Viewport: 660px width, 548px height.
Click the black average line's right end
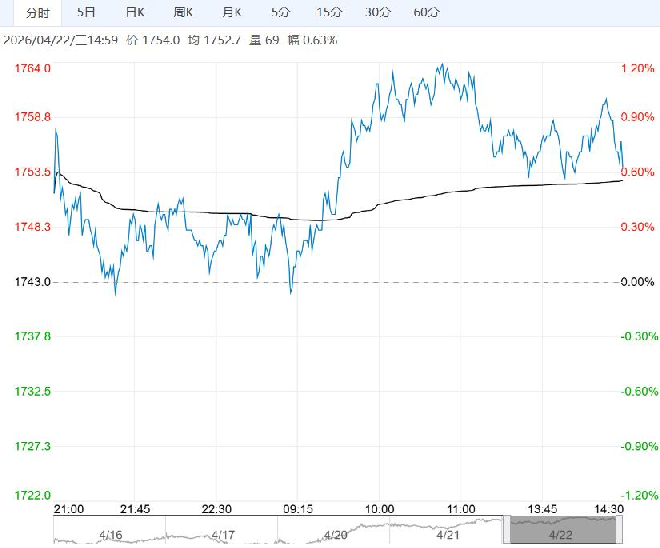pyautogui.click(x=622, y=181)
